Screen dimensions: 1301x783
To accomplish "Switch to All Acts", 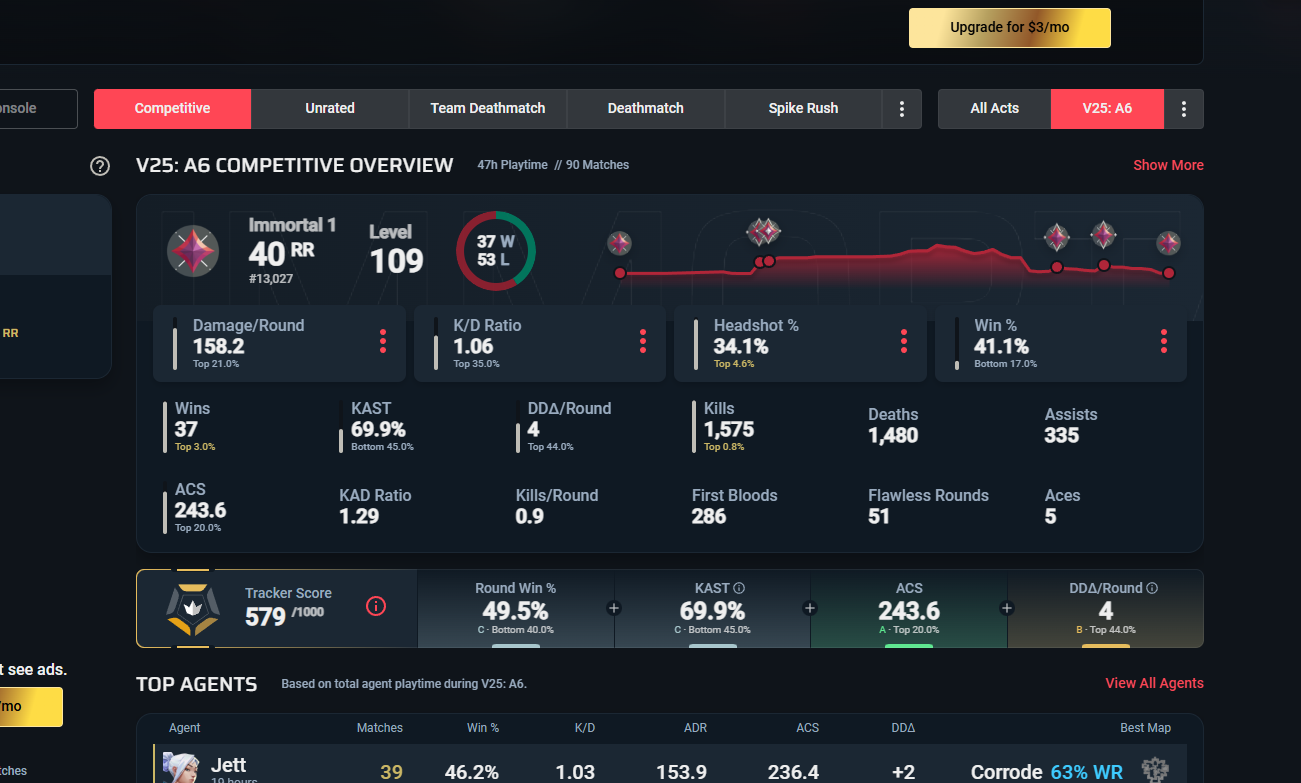I will [995, 109].
